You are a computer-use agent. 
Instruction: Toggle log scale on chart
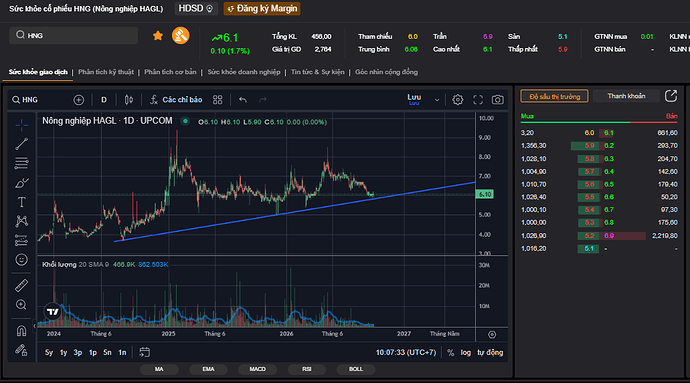(466, 353)
